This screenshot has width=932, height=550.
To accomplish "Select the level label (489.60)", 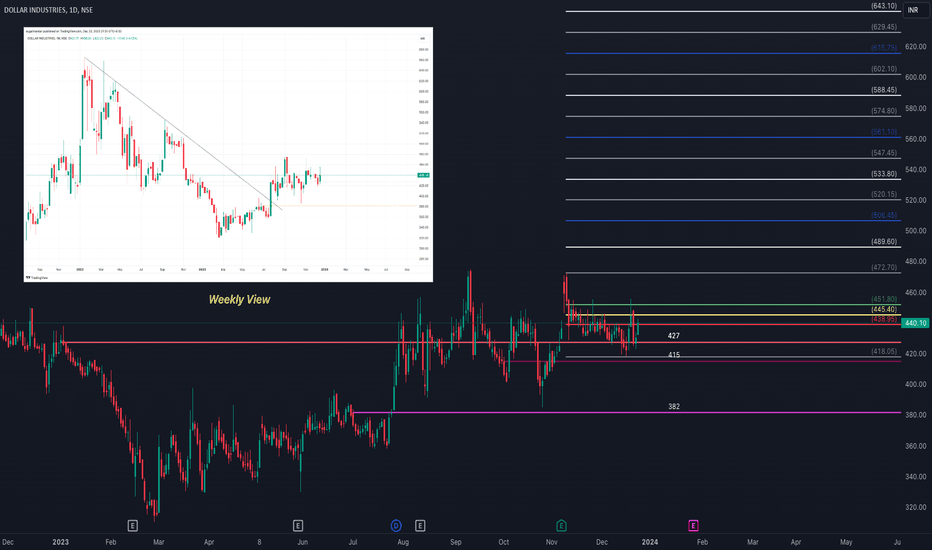I will coord(884,241).
